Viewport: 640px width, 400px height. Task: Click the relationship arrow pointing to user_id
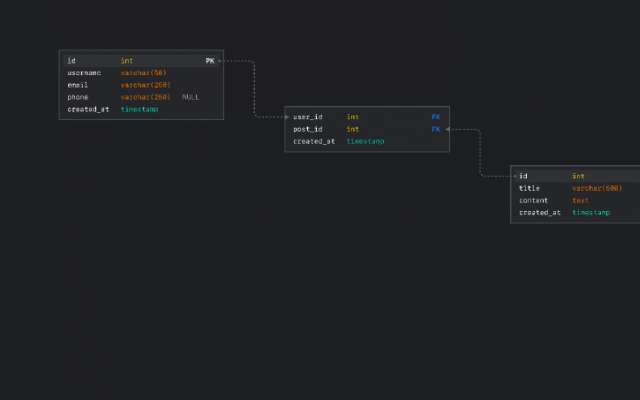[284, 117]
